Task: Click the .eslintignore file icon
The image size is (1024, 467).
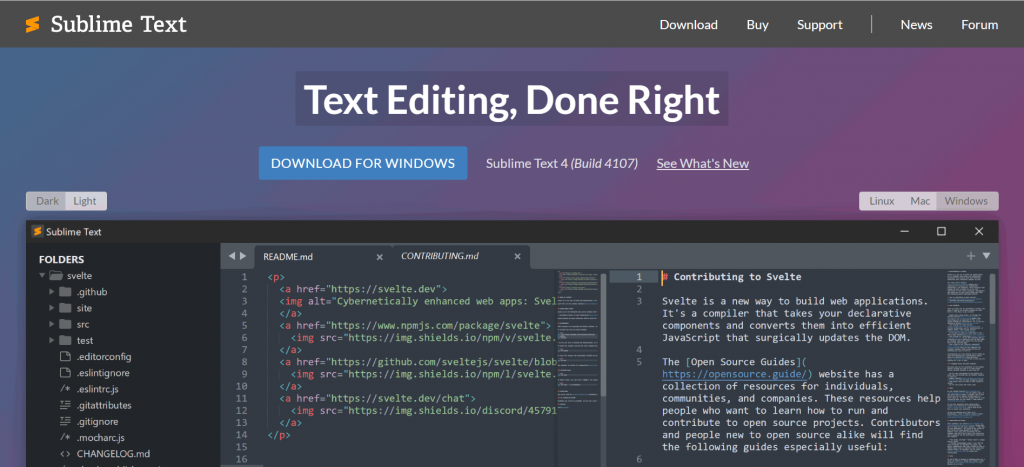Action: click(x=65, y=373)
